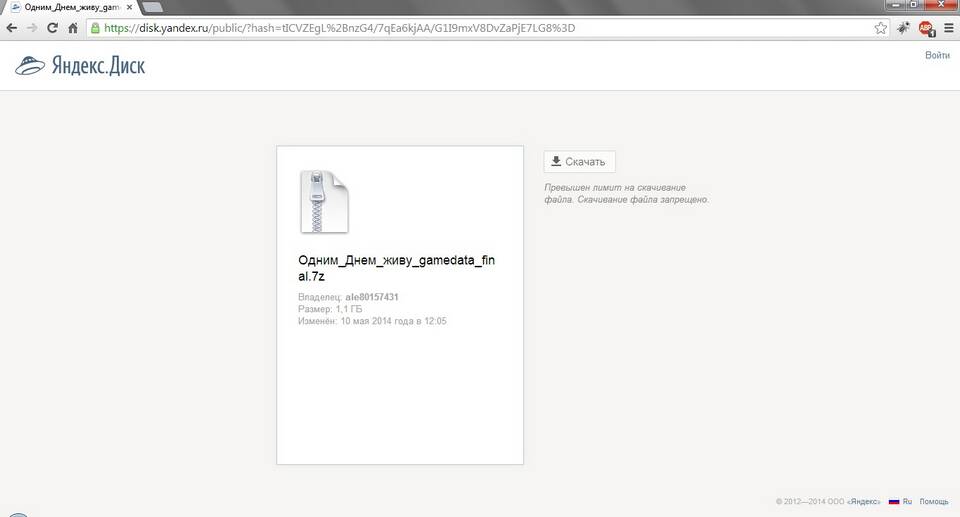Viewport: 960px width, 517px height.
Task: Click the download limit exceeded message
Action: (x=626, y=194)
